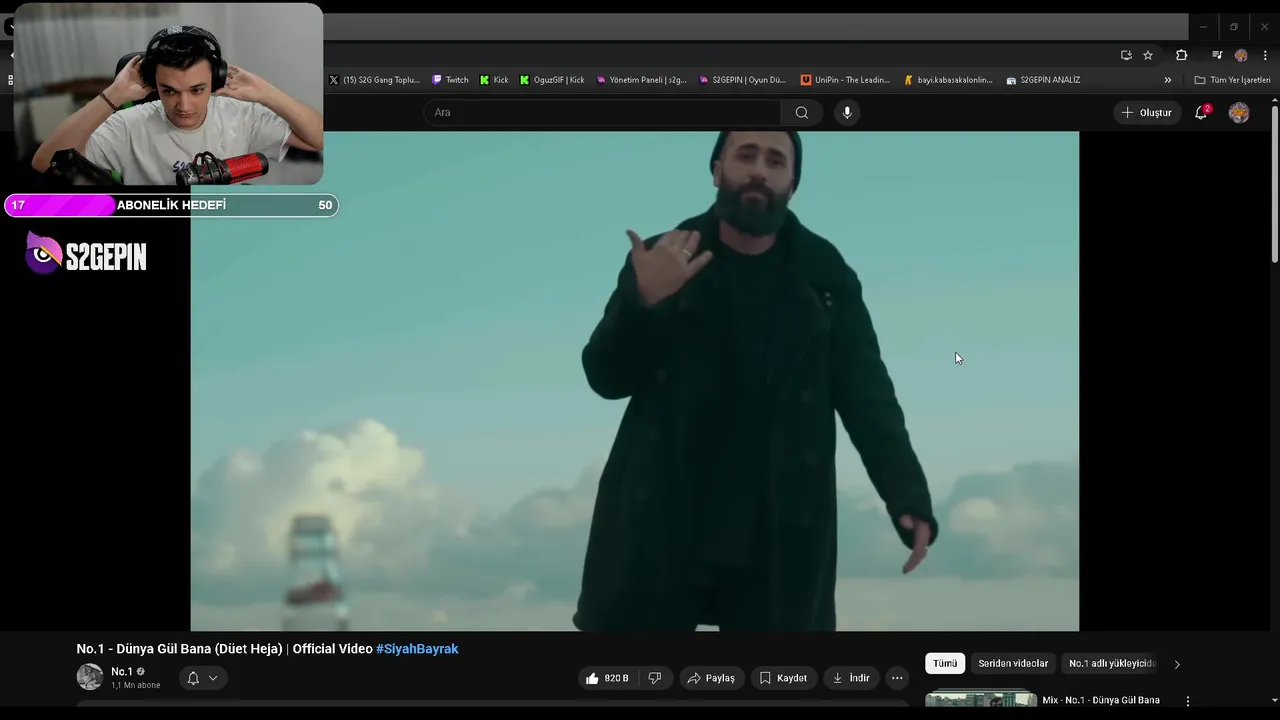Open browser media control icon
The width and height of the screenshot is (1280, 720).
pyautogui.click(x=1217, y=55)
